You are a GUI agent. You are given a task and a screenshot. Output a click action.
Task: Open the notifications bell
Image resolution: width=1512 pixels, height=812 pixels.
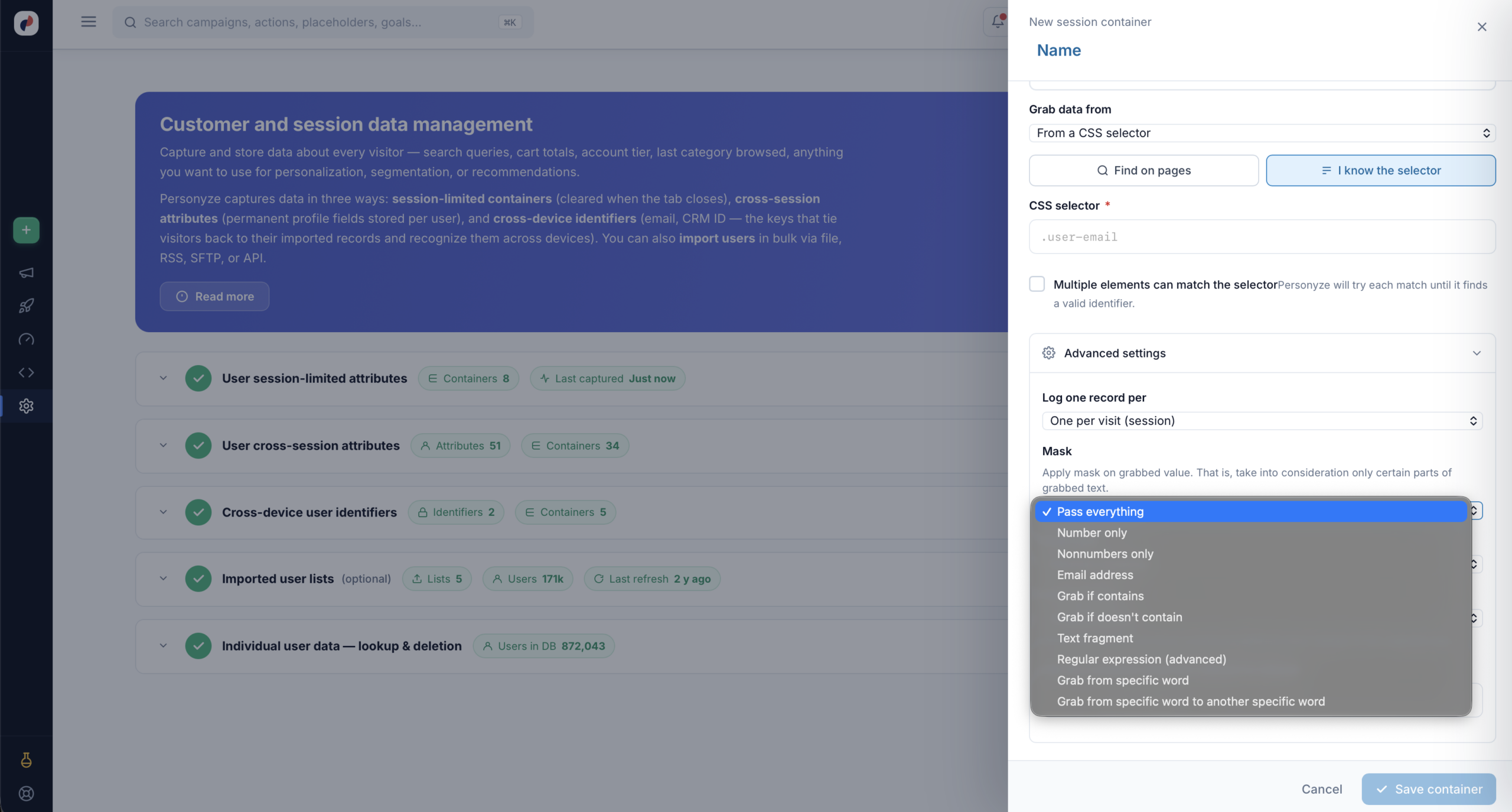click(997, 22)
